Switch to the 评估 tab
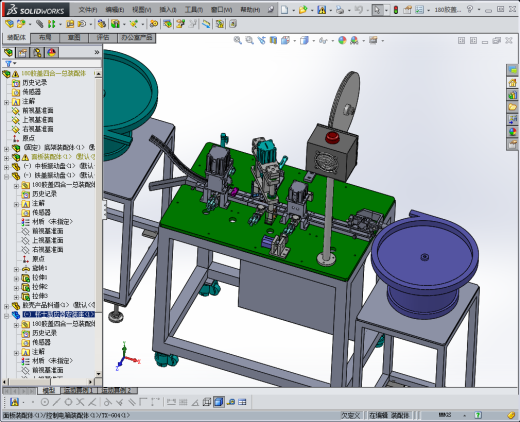 pyautogui.click(x=103, y=38)
